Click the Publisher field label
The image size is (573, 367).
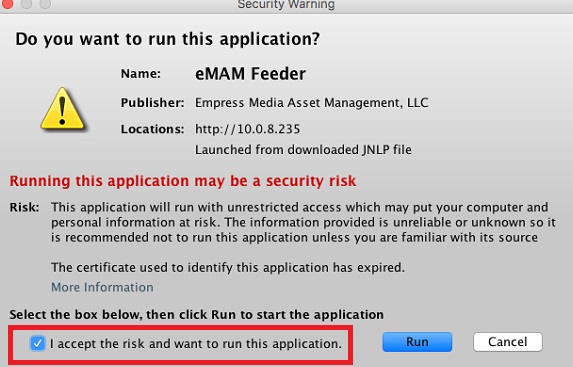tap(152, 103)
